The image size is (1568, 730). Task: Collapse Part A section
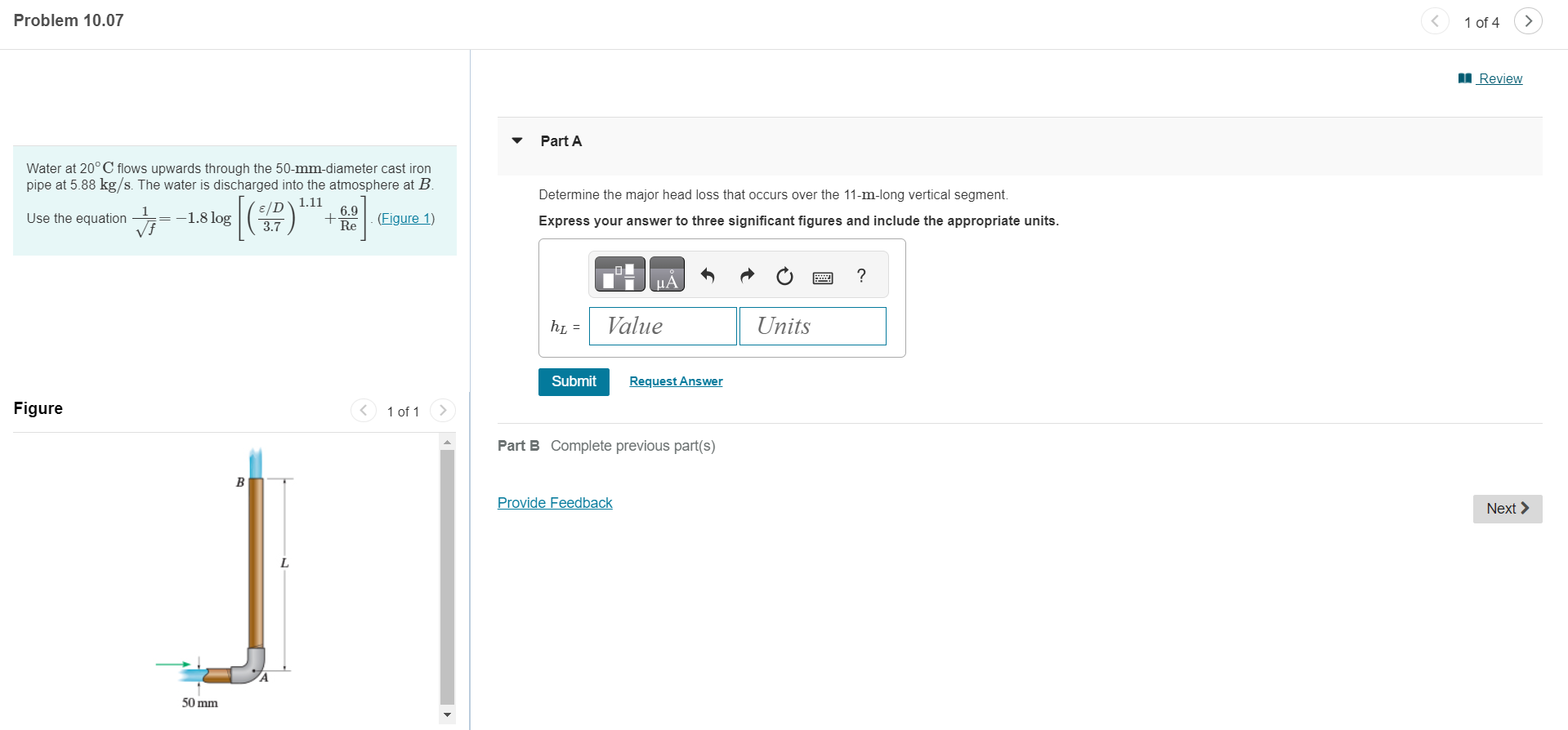coord(517,140)
